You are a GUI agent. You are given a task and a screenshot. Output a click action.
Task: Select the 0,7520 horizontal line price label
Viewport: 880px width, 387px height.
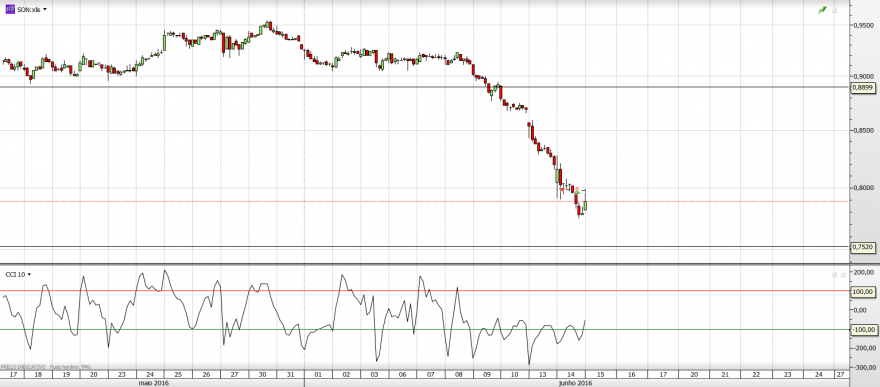(863, 247)
